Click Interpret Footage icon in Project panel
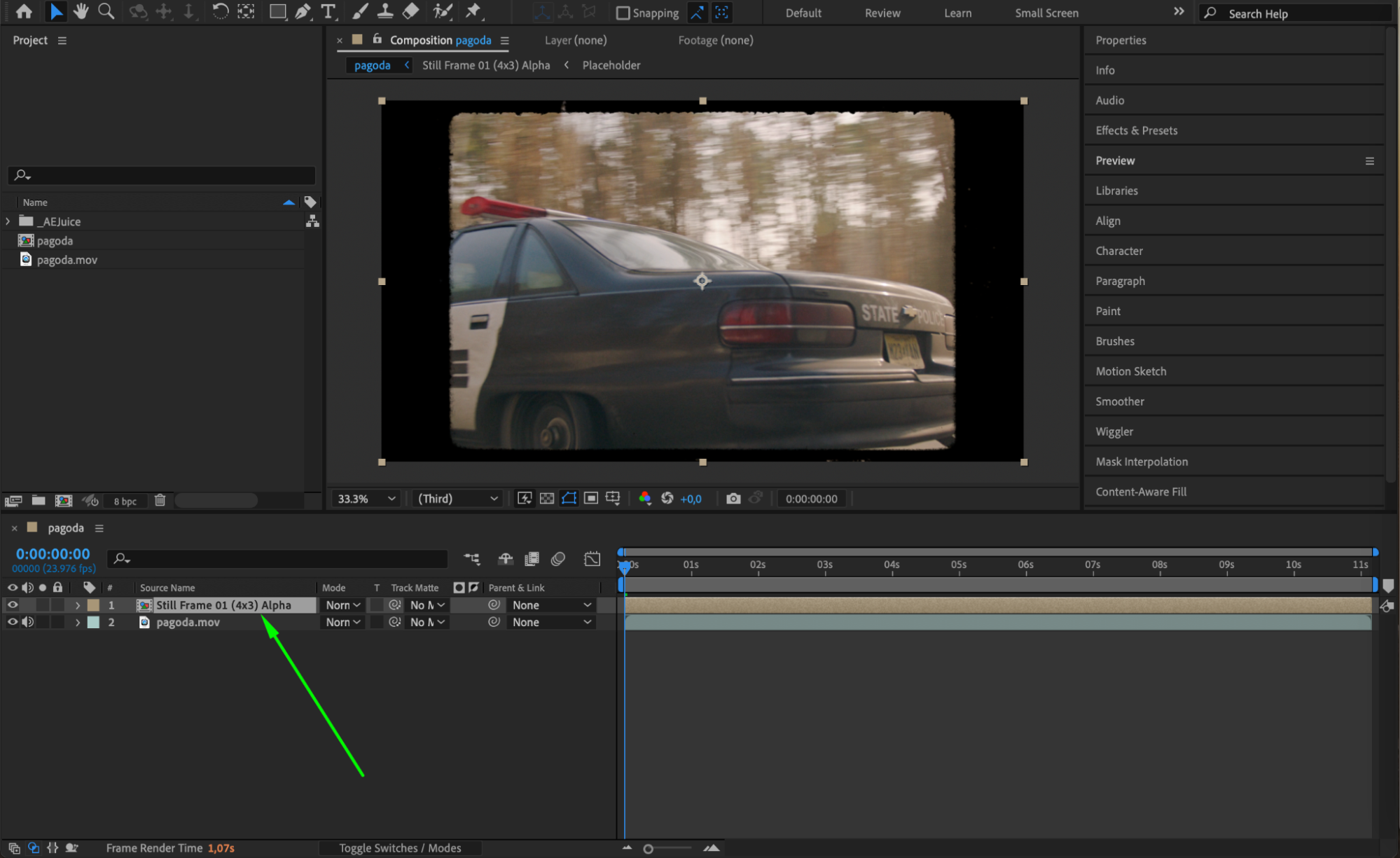 [x=13, y=501]
